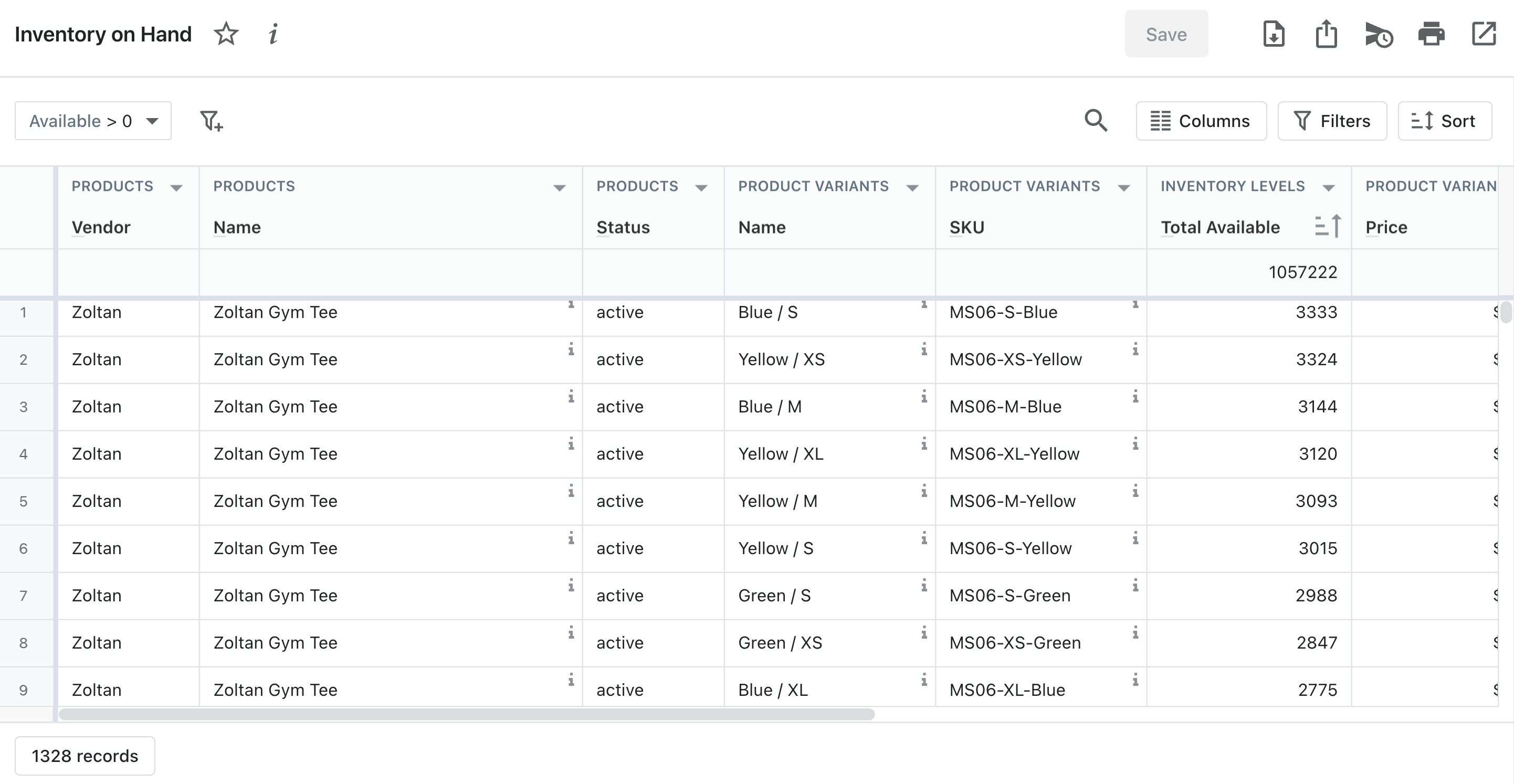Image resolution: width=1514 pixels, height=784 pixels.
Task: Open report info icon beside title
Action: click(x=274, y=34)
